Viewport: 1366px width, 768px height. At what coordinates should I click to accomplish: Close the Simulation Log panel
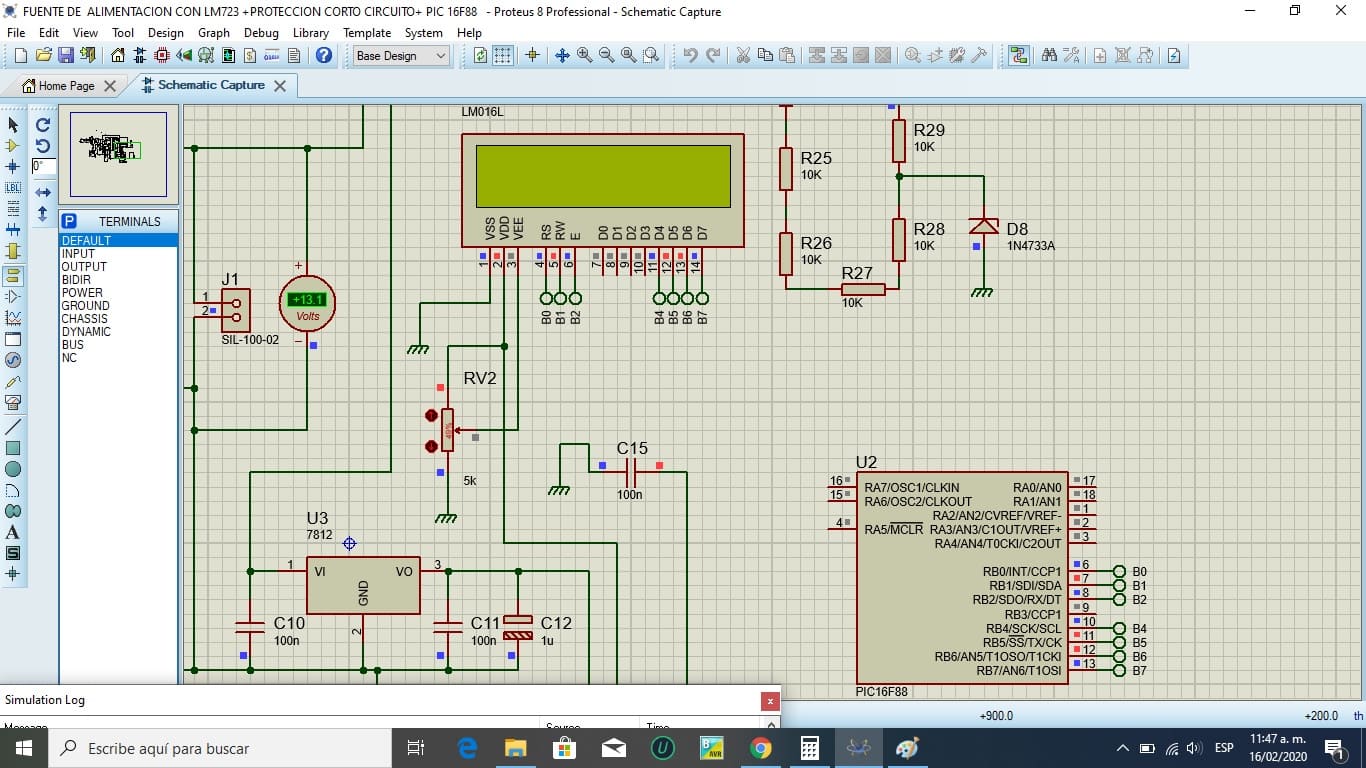(770, 701)
